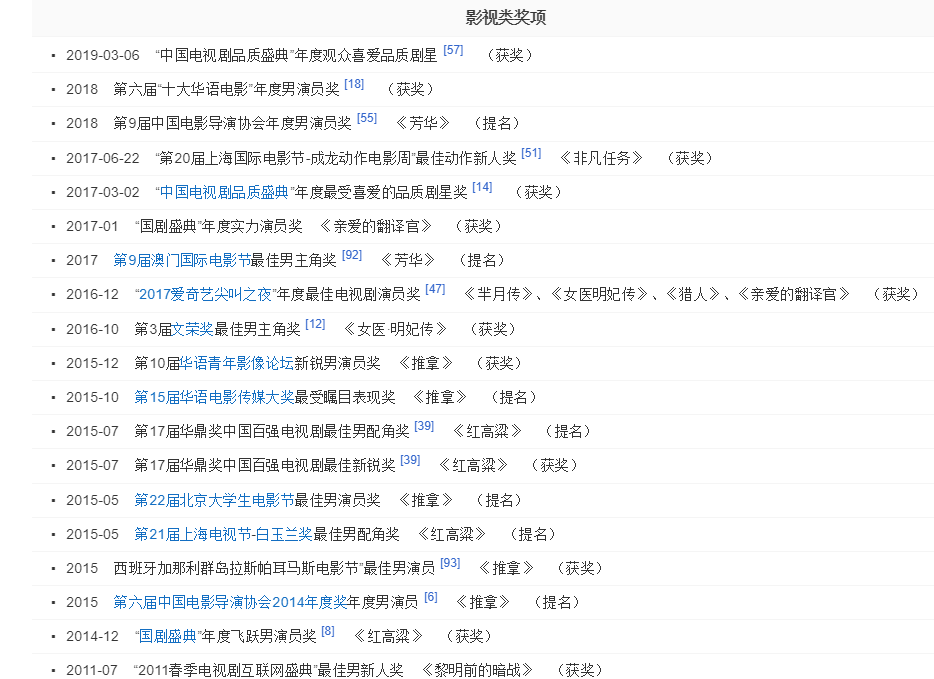The image size is (934, 679).
Task: Click the text 西班牙加那利群岛拉斯帕耳马斯电影节
Action: [236, 568]
